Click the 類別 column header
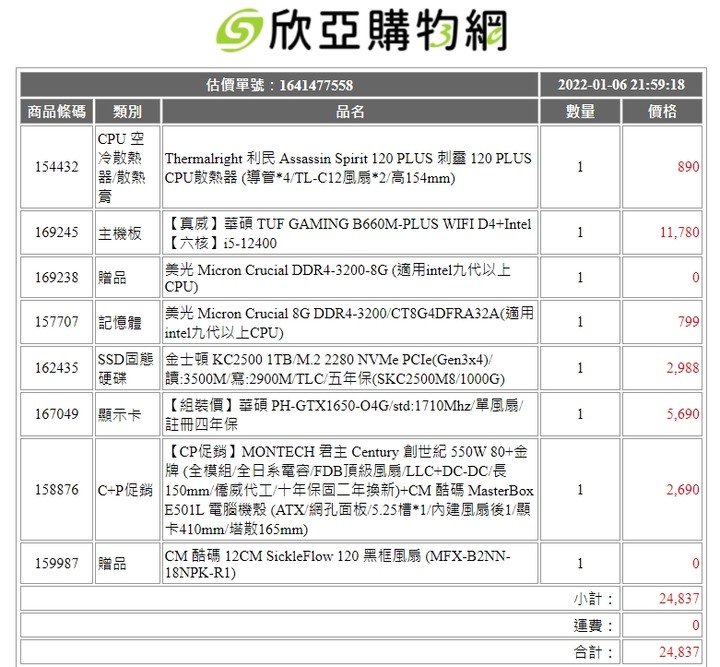720x667 pixels. pos(128,112)
